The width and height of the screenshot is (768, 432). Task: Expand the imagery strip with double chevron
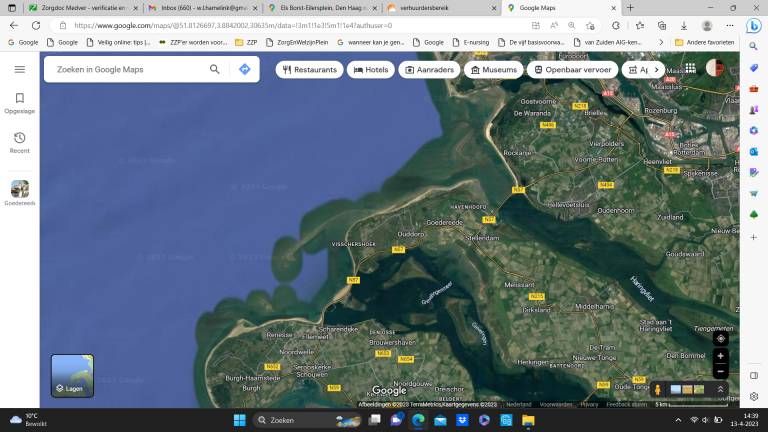point(721,389)
